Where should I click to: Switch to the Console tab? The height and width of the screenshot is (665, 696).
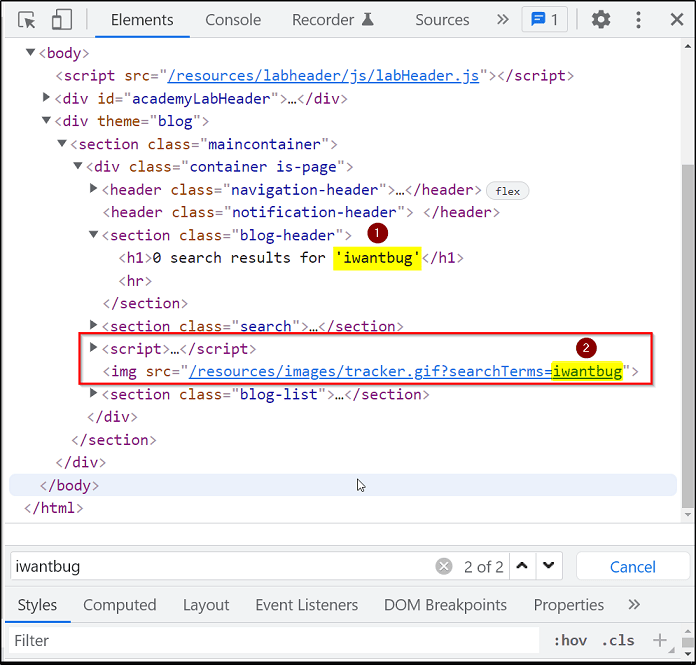pos(233,20)
